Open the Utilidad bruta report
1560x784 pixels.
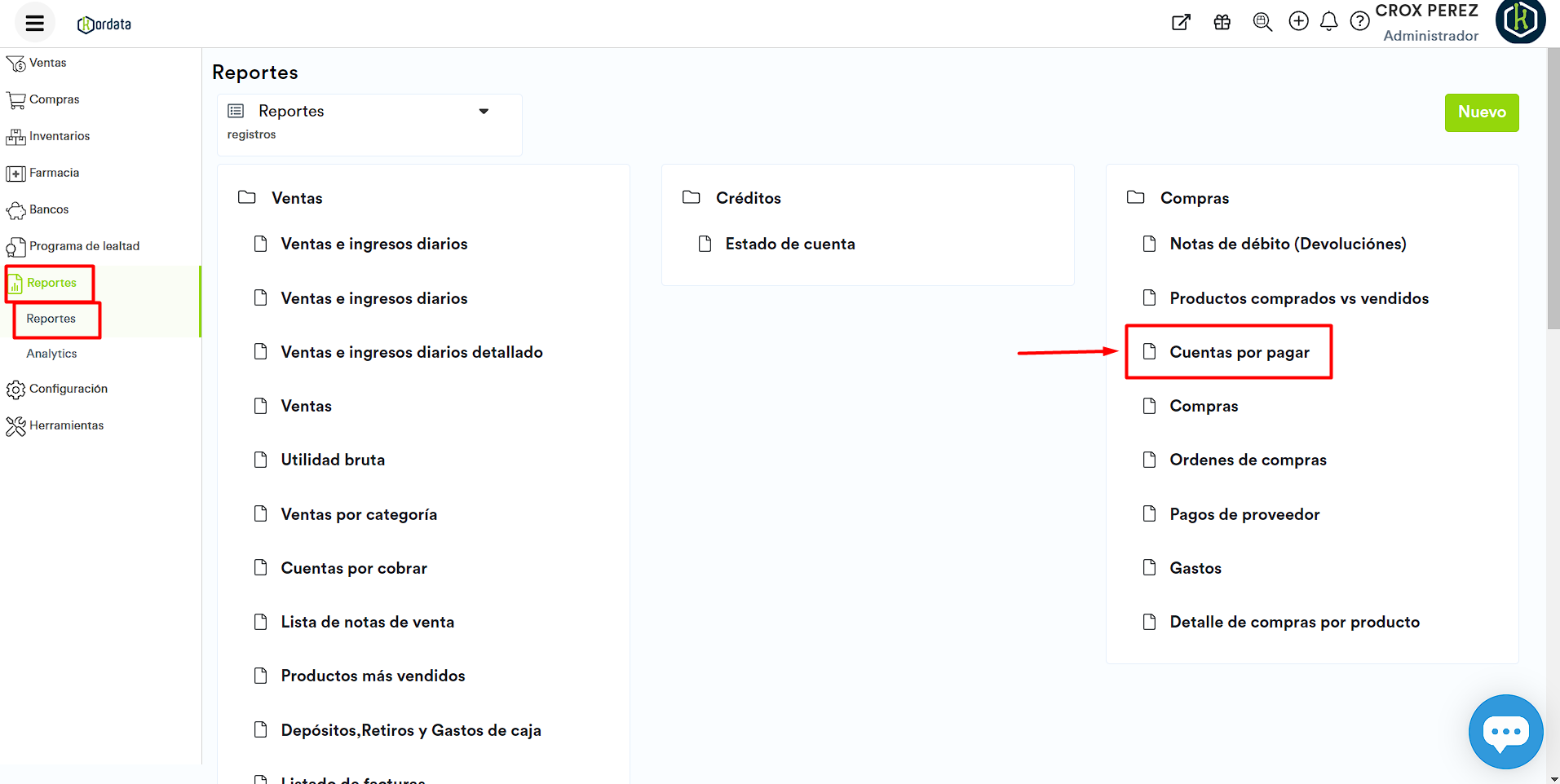click(x=333, y=460)
